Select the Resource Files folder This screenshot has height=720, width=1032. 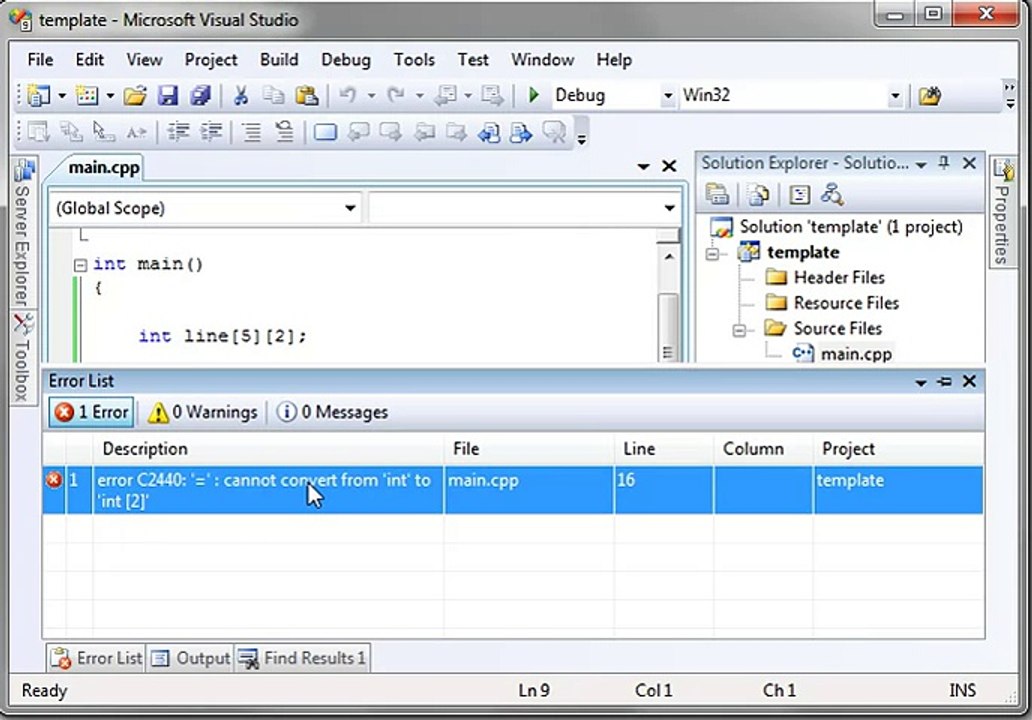(846, 303)
